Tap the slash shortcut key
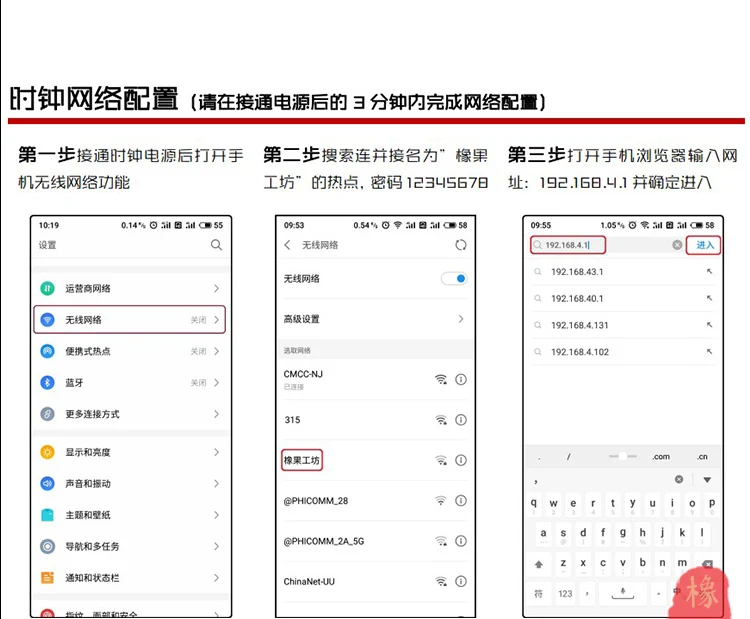750x619 pixels. click(569, 457)
